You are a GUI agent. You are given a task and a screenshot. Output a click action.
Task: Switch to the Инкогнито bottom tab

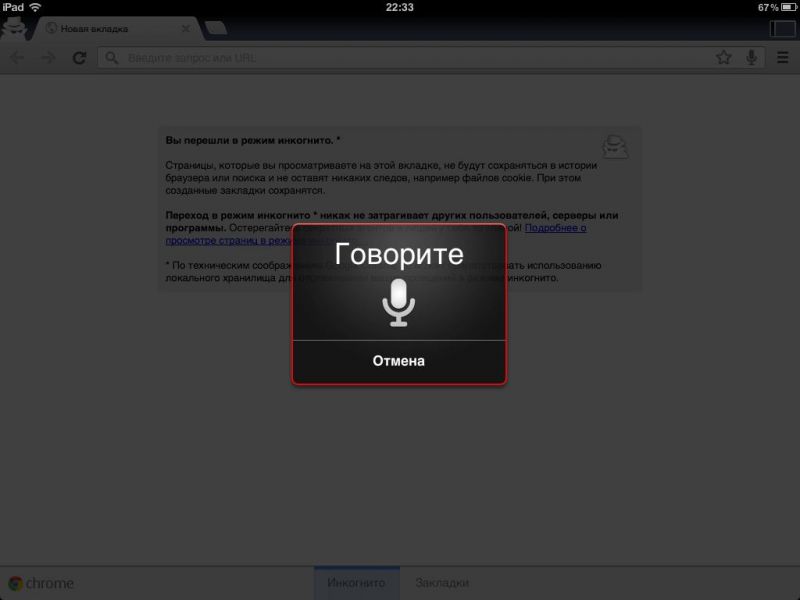(356, 583)
